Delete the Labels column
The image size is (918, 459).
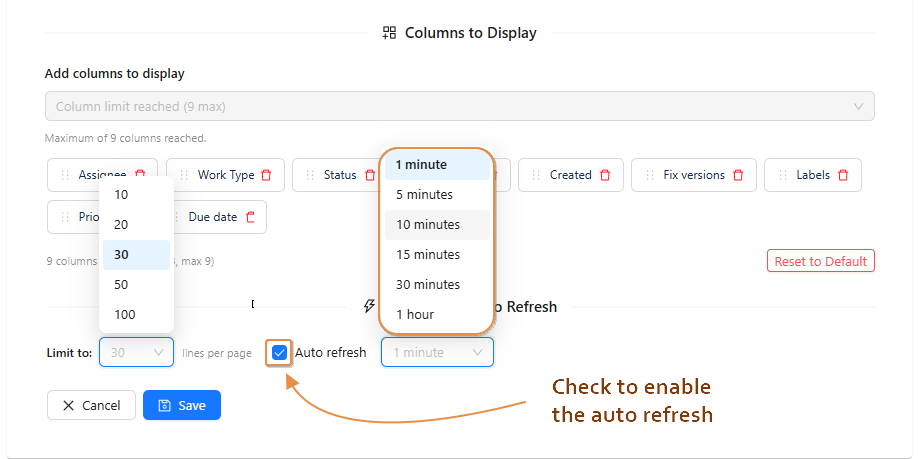(843, 175)
